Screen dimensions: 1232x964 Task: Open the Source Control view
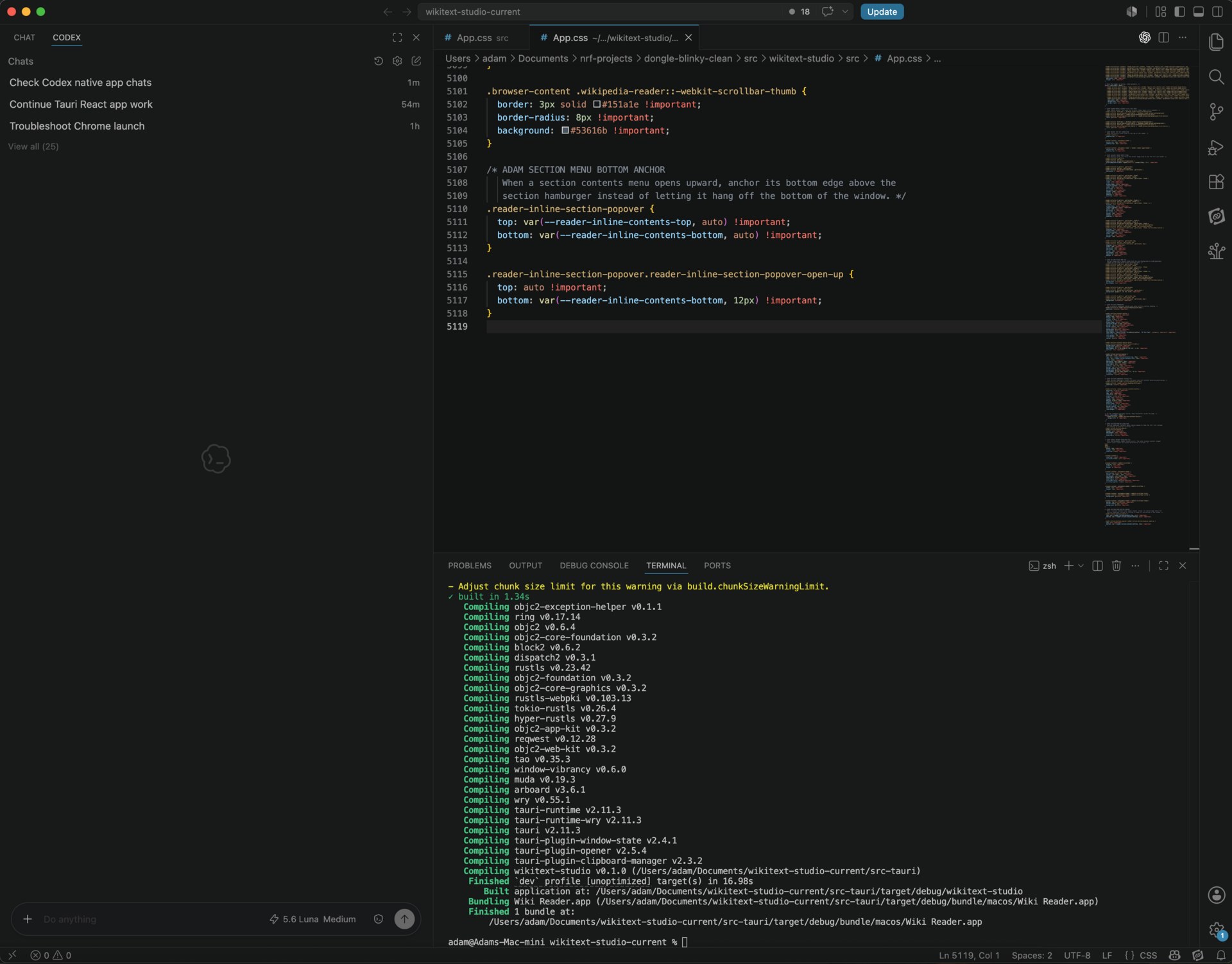point(1216,112)
